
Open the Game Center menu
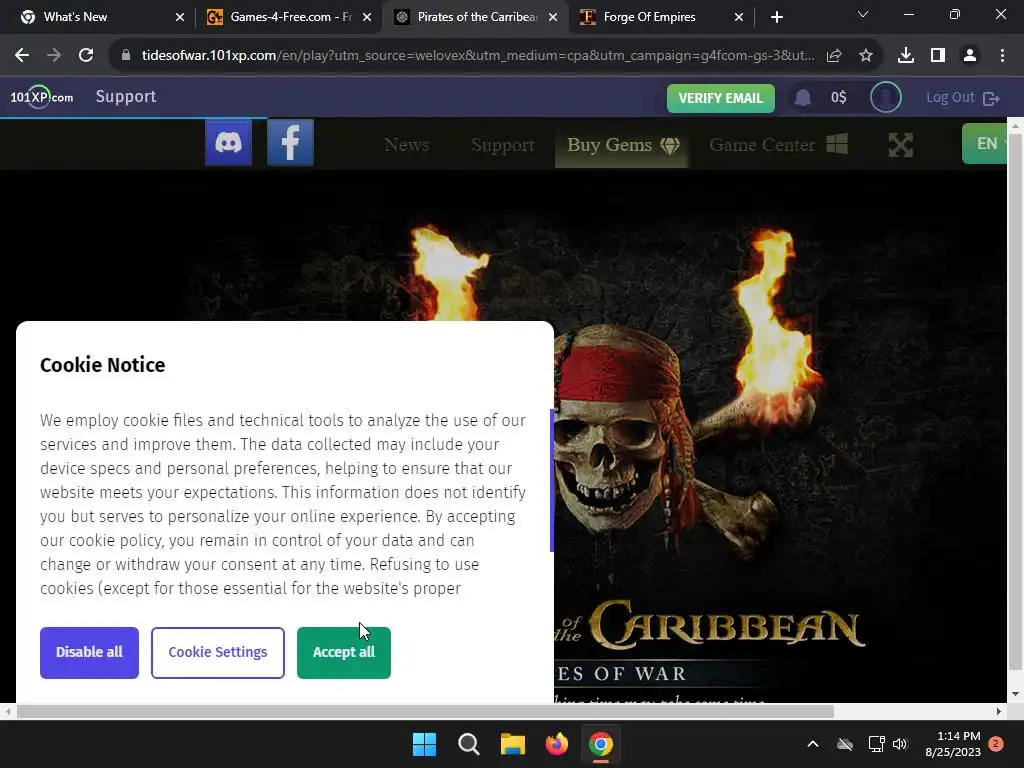pyautogui.click(x=778, y=145)
